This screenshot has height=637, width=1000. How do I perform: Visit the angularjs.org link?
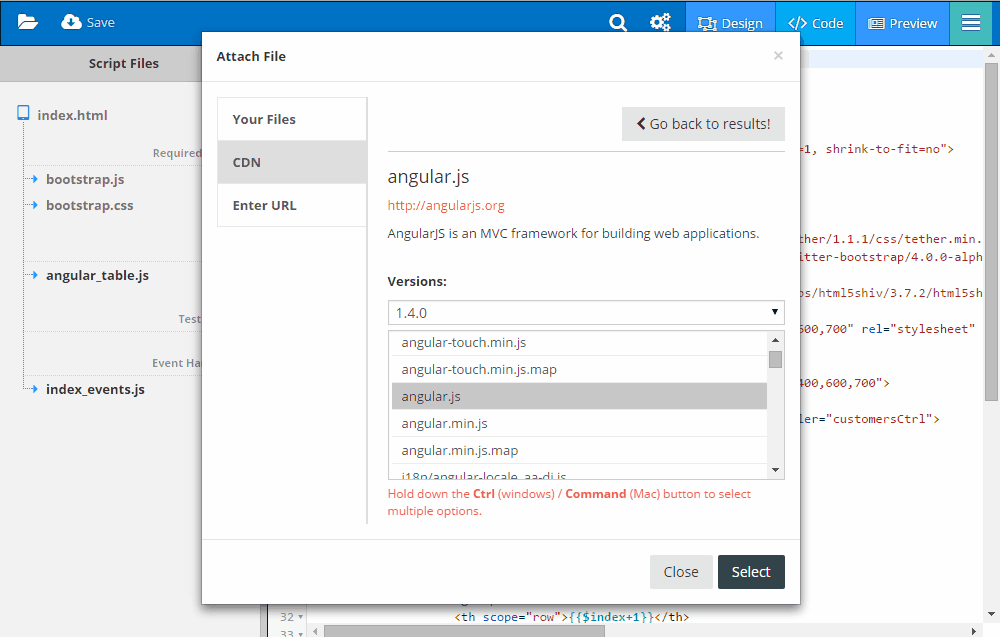click(x=446, y=205)
